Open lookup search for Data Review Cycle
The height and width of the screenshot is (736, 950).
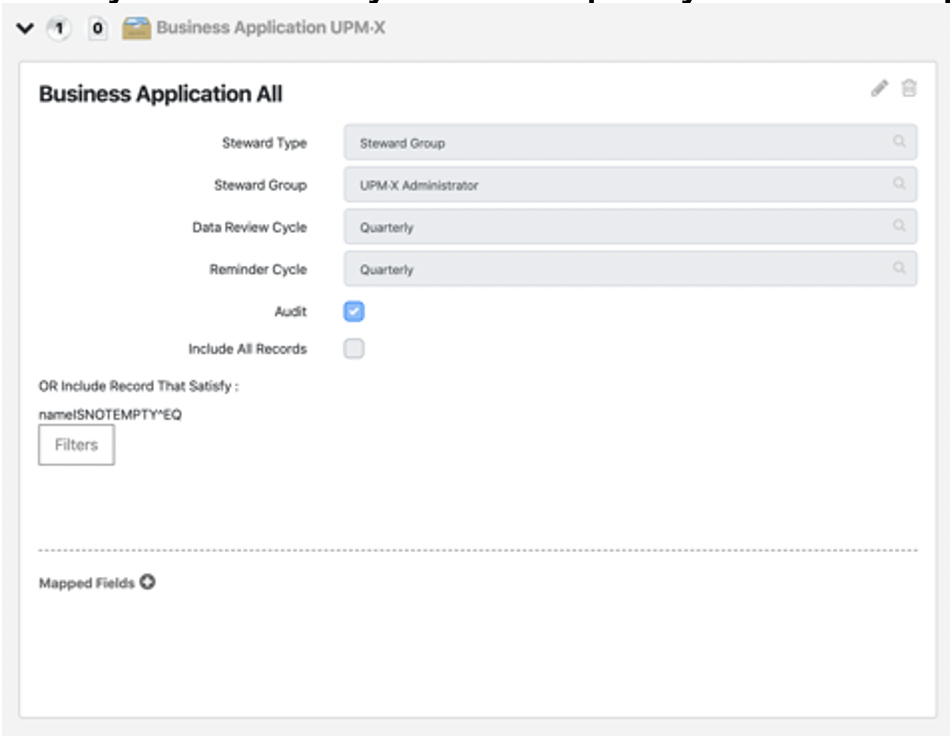[899, 225]
